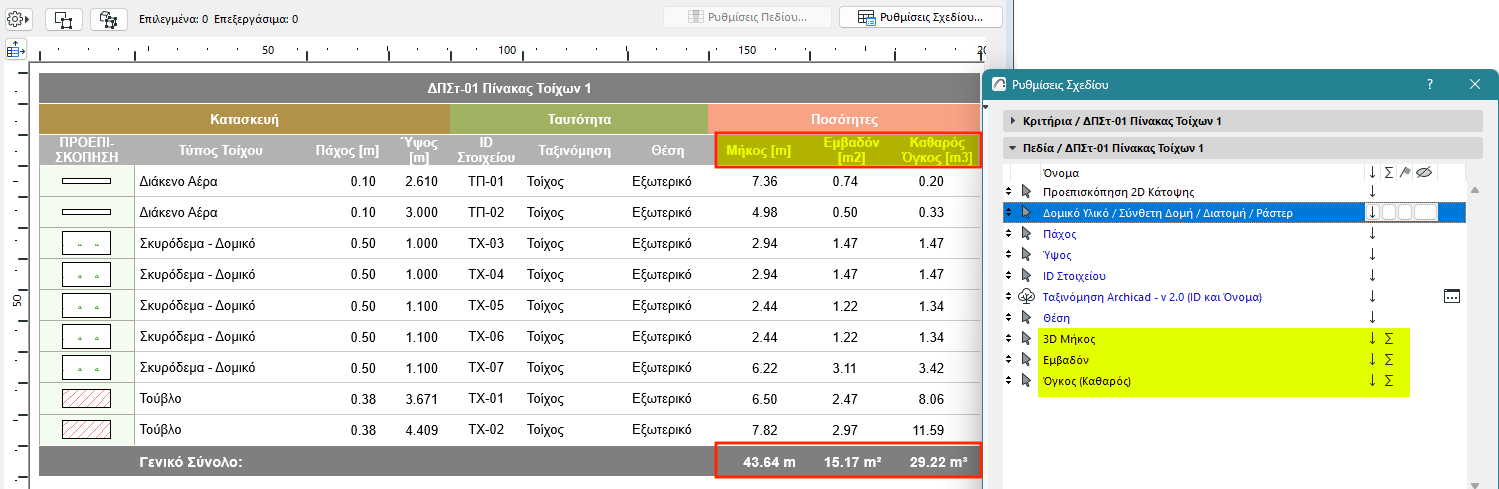Toggle the sum symbol for Εμβαδόν field
Image resolution: width=1499 pixels, height=489 pixels.
click(x=1389, y=360)
